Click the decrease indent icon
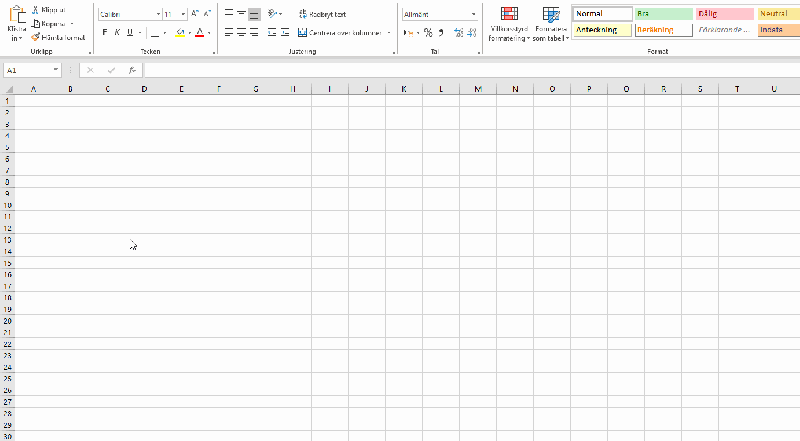800x441 pixels. [x=272, y=33]
